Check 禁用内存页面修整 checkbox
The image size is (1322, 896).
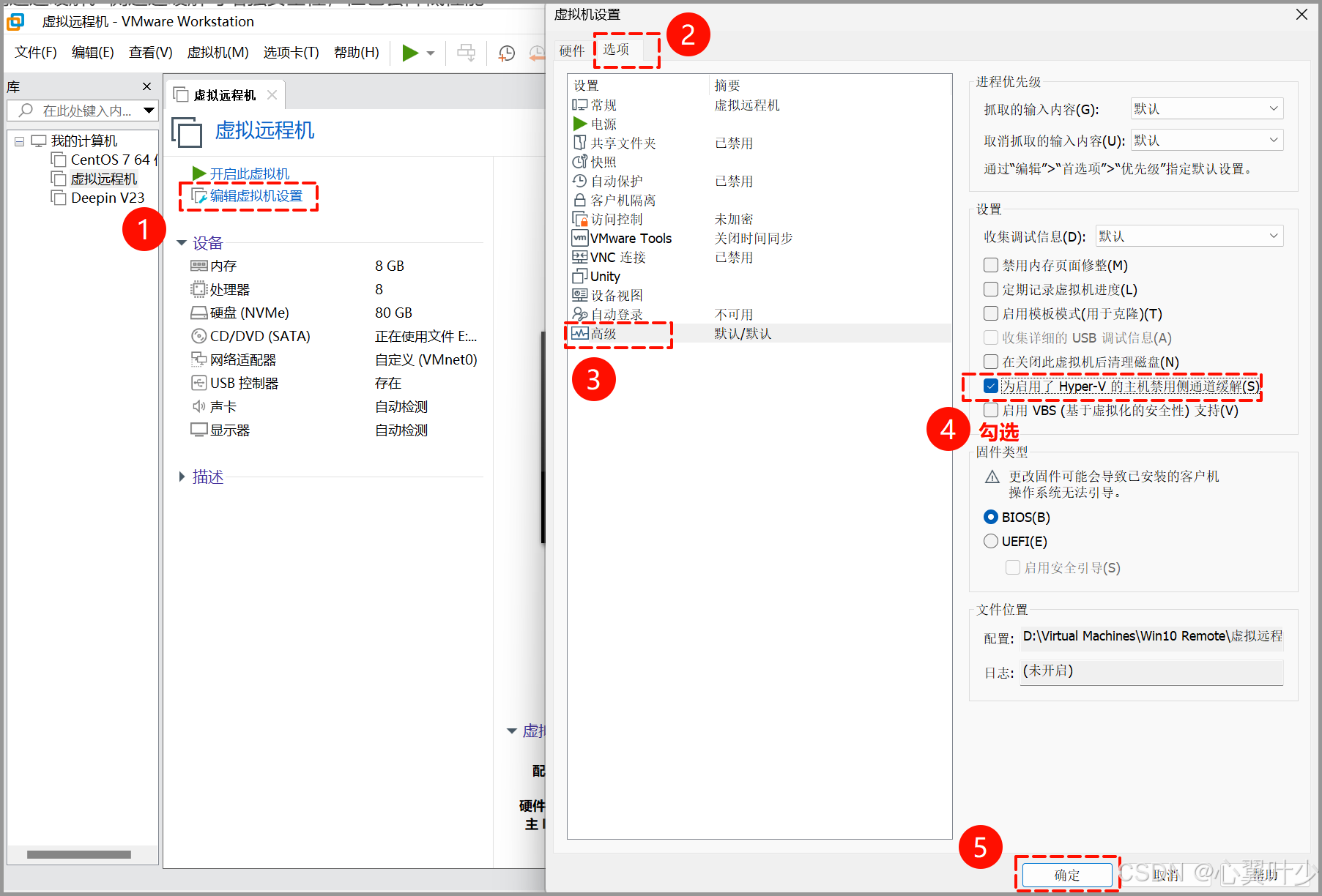(991, 265)
